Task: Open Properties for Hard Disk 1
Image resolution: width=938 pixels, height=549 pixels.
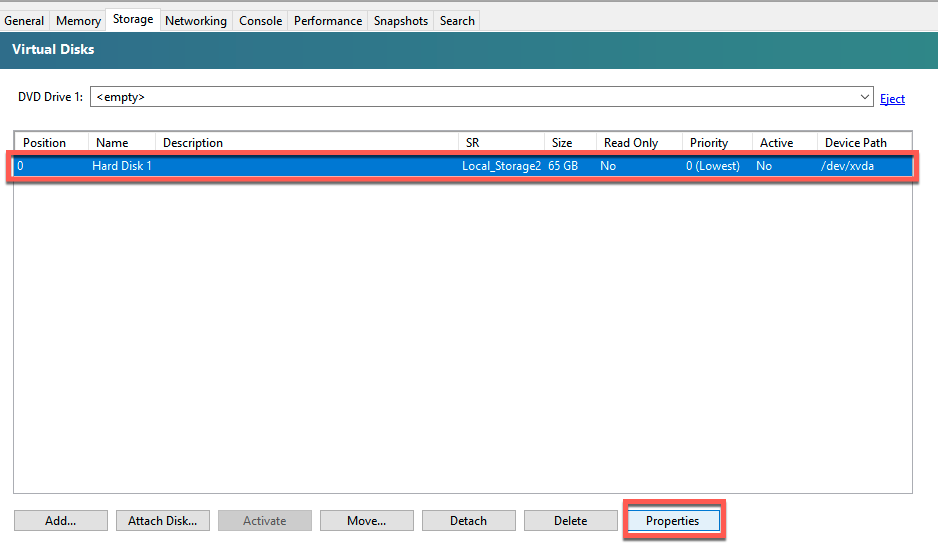Action: coord(673,521)
